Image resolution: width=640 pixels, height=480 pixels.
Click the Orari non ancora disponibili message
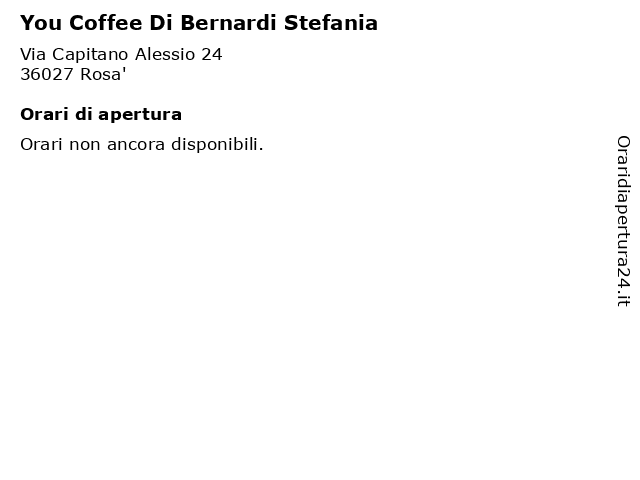click(142, 144)
